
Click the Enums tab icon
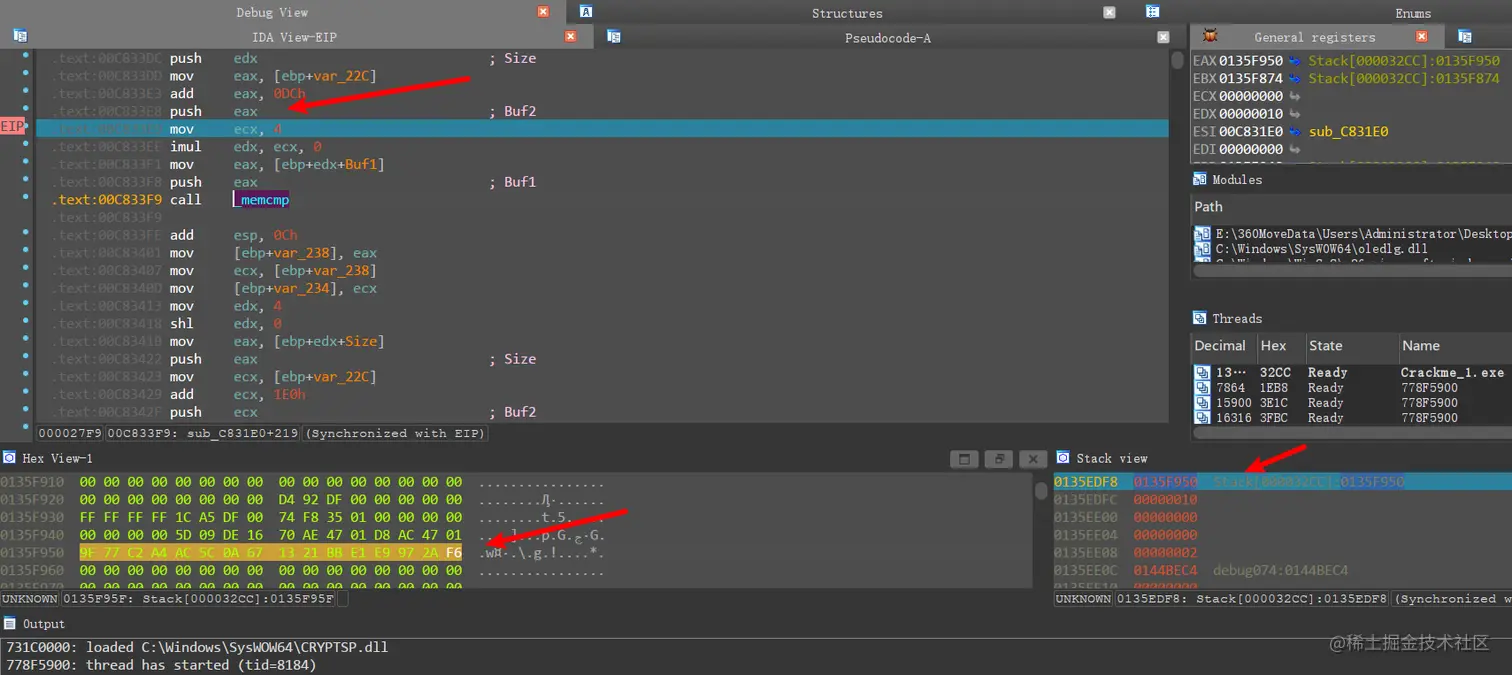tap(1152, 12)
